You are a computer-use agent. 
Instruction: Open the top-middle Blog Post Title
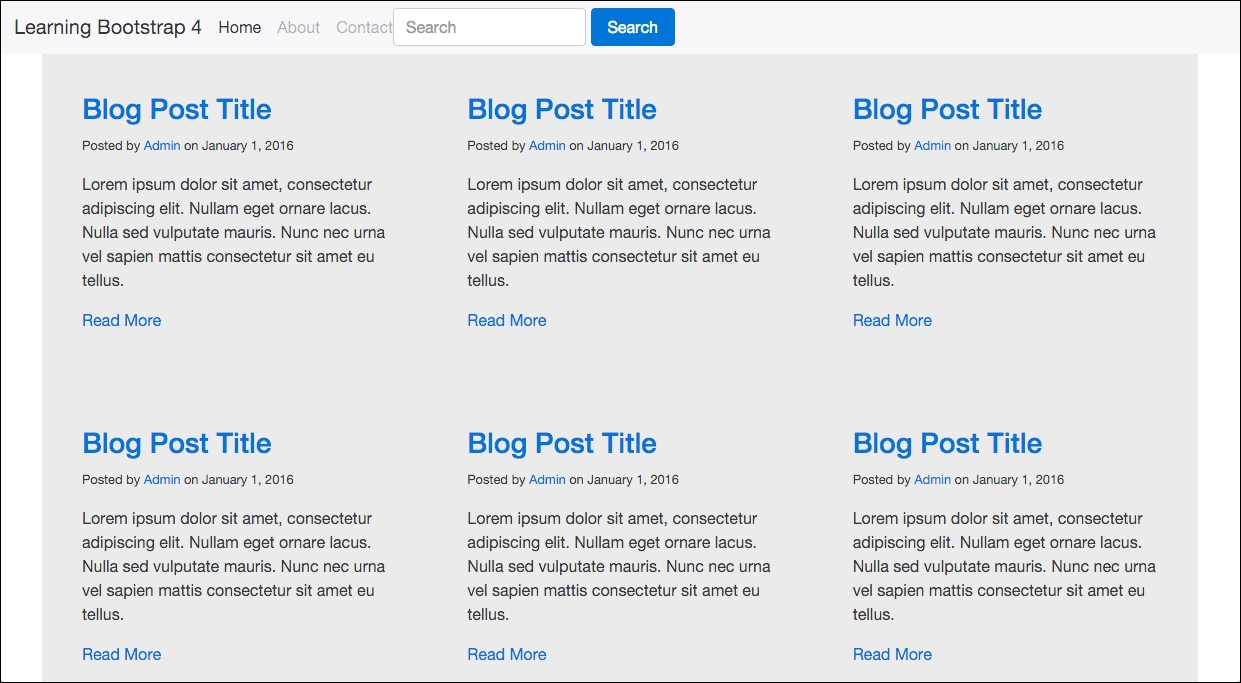tap(561, 109)
